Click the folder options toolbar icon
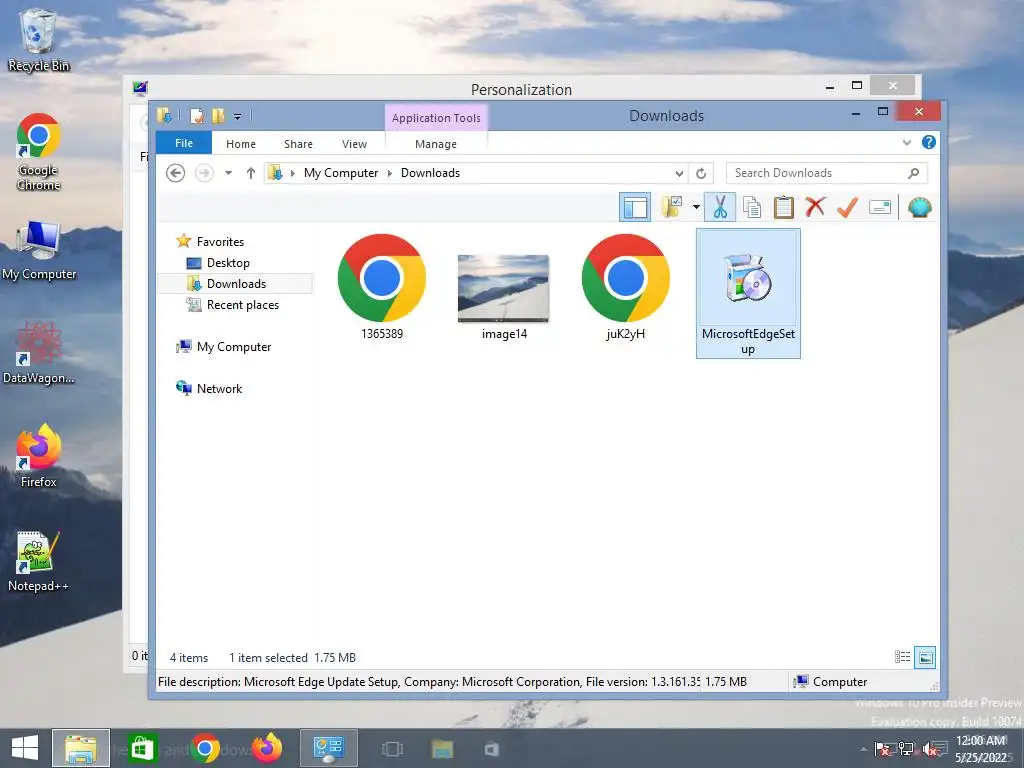This screenshot has width=1024, height=768. pos(672,207)
